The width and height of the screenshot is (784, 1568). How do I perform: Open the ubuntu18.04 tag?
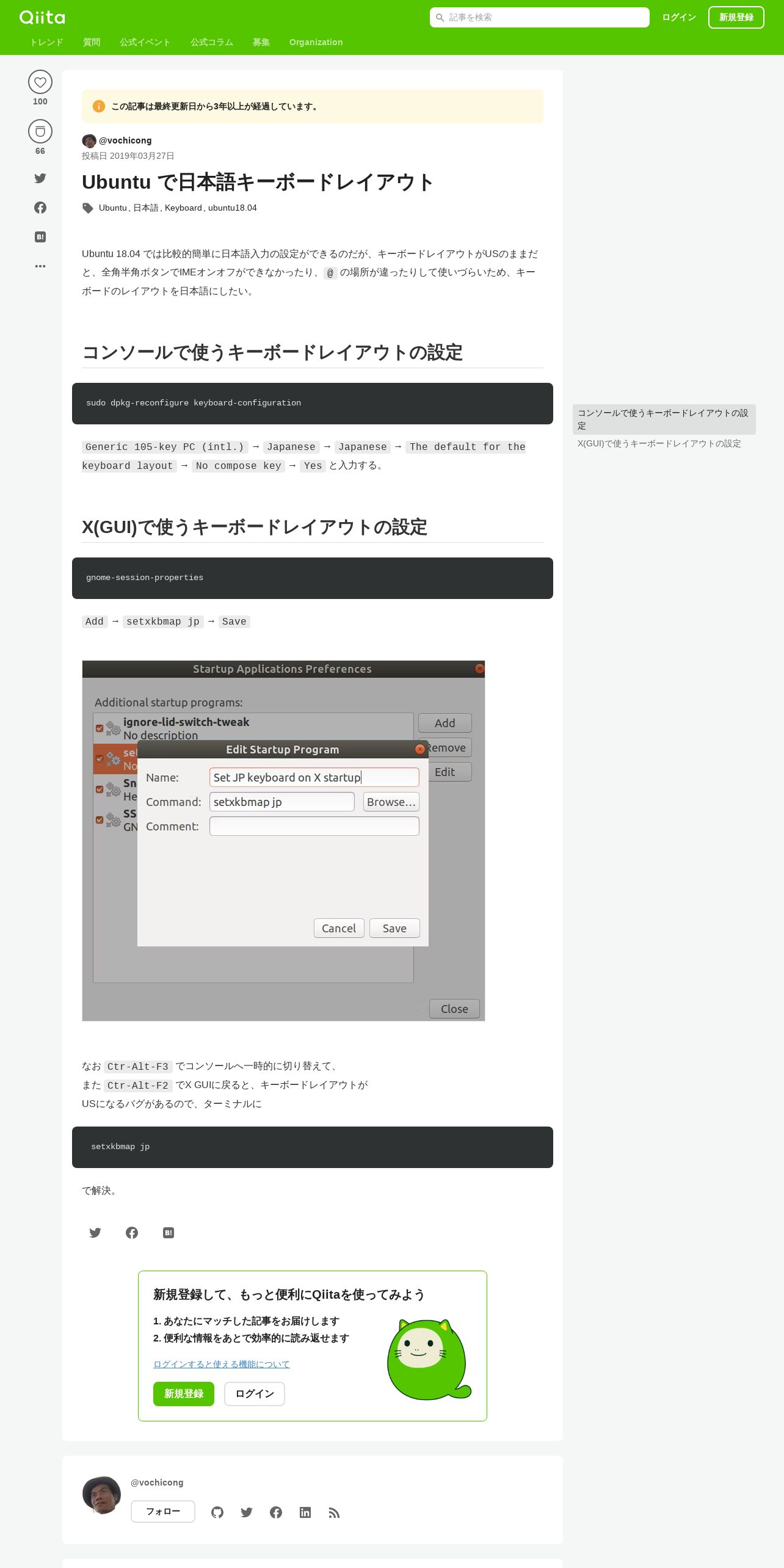[x=233, y=208]
